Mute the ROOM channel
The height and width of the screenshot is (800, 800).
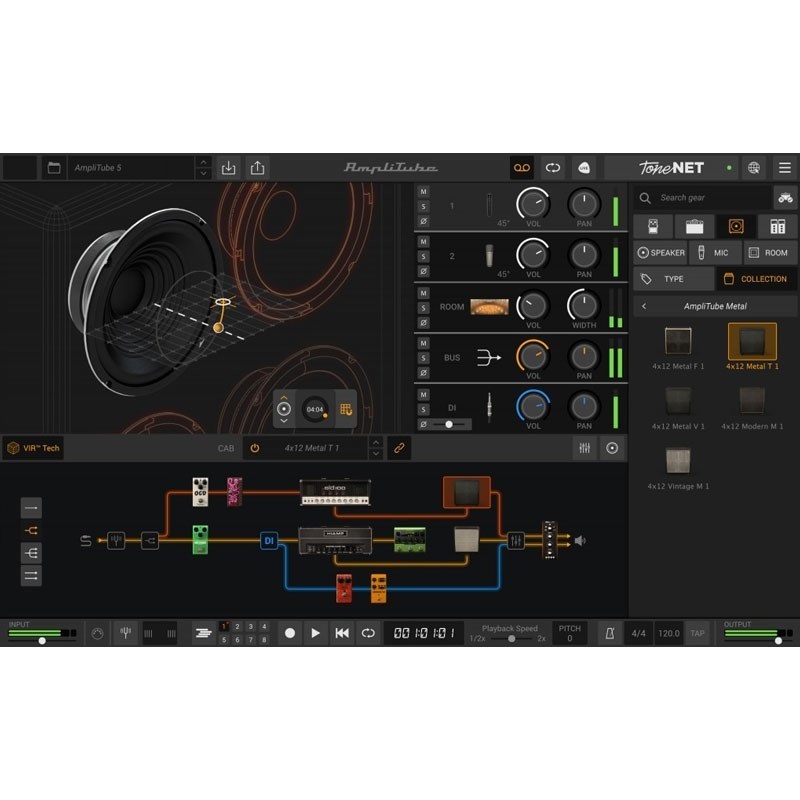423,293
